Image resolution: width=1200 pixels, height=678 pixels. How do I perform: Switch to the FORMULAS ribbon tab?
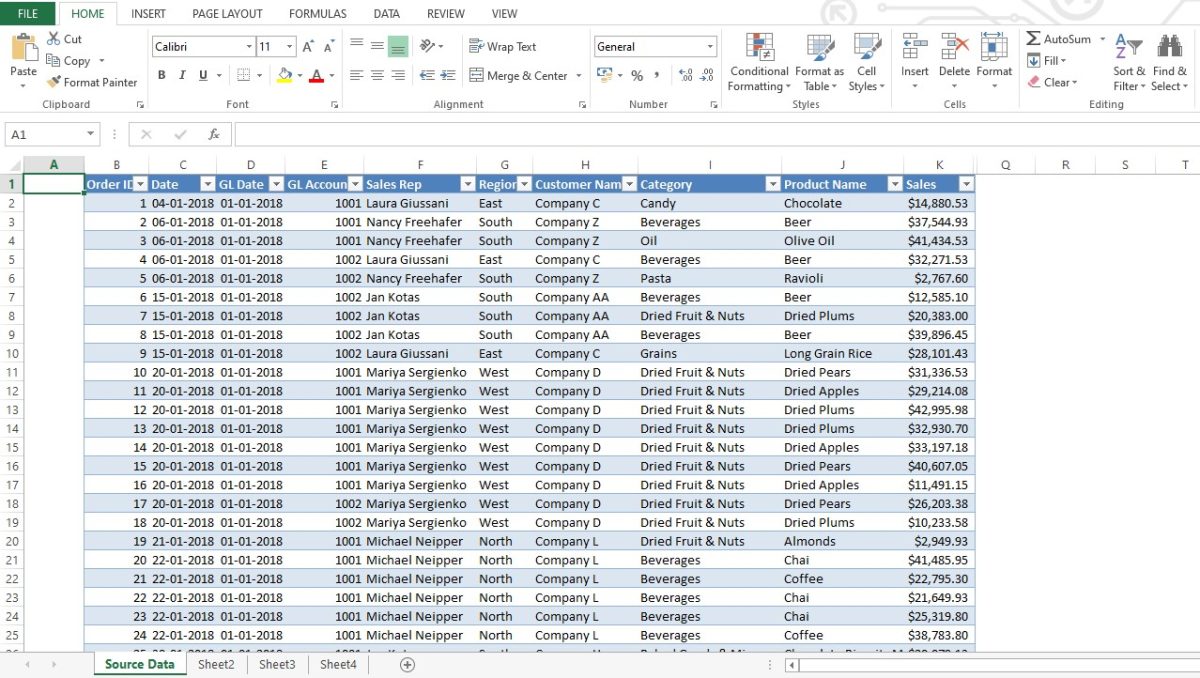(317, 13)
